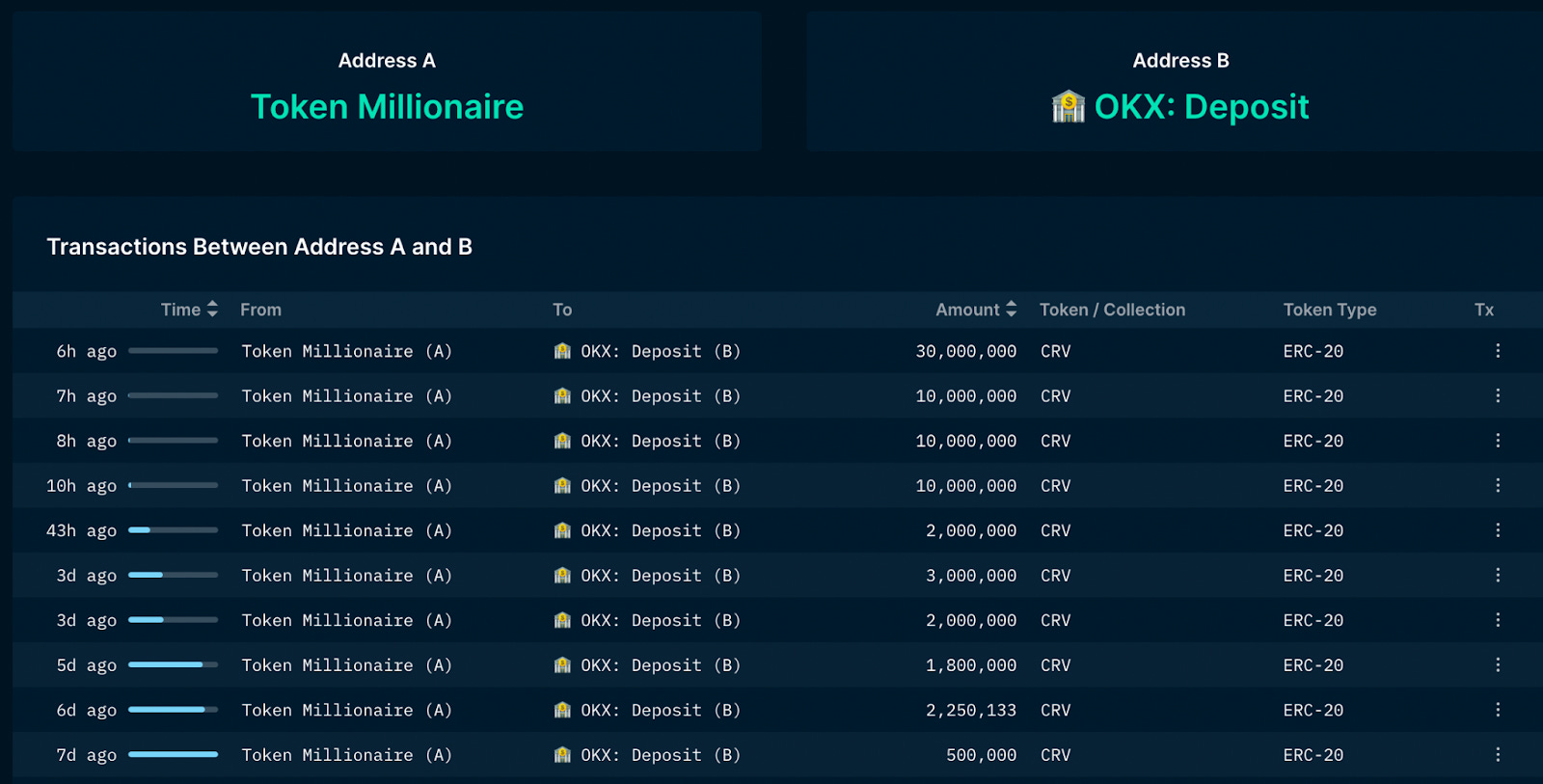Open transaction menu for 8h ago row
This screenshot has height=784, width=1543.
(1498, 441)
